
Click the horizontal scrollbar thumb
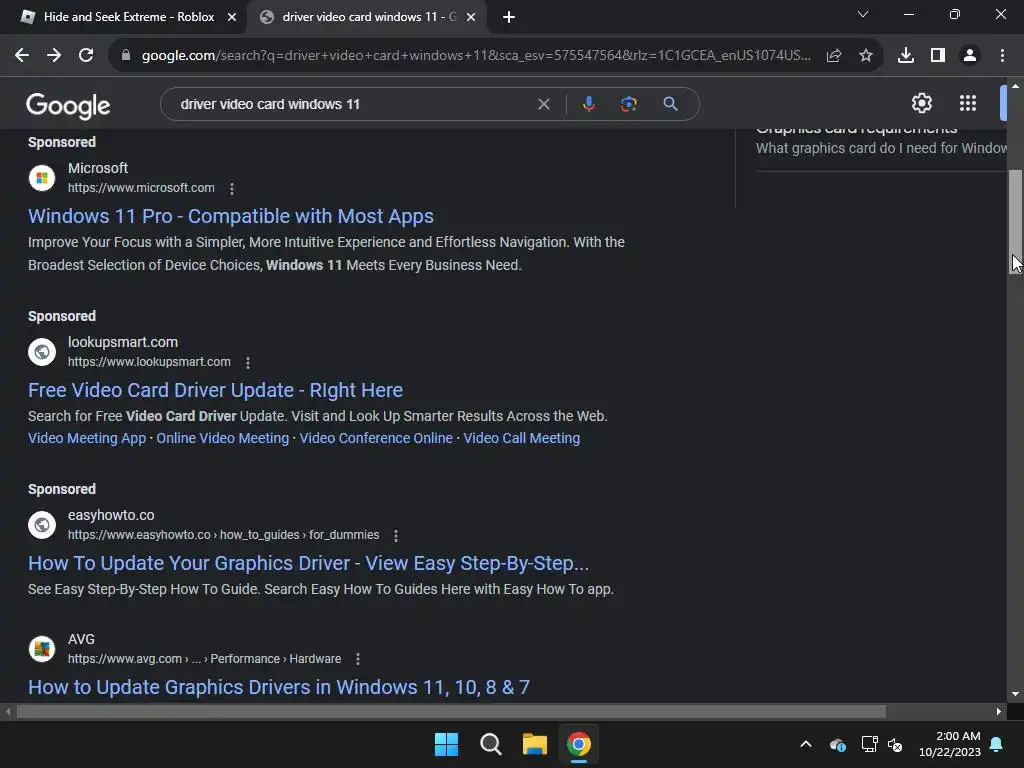pyautogui.click(x=451, y=711)
